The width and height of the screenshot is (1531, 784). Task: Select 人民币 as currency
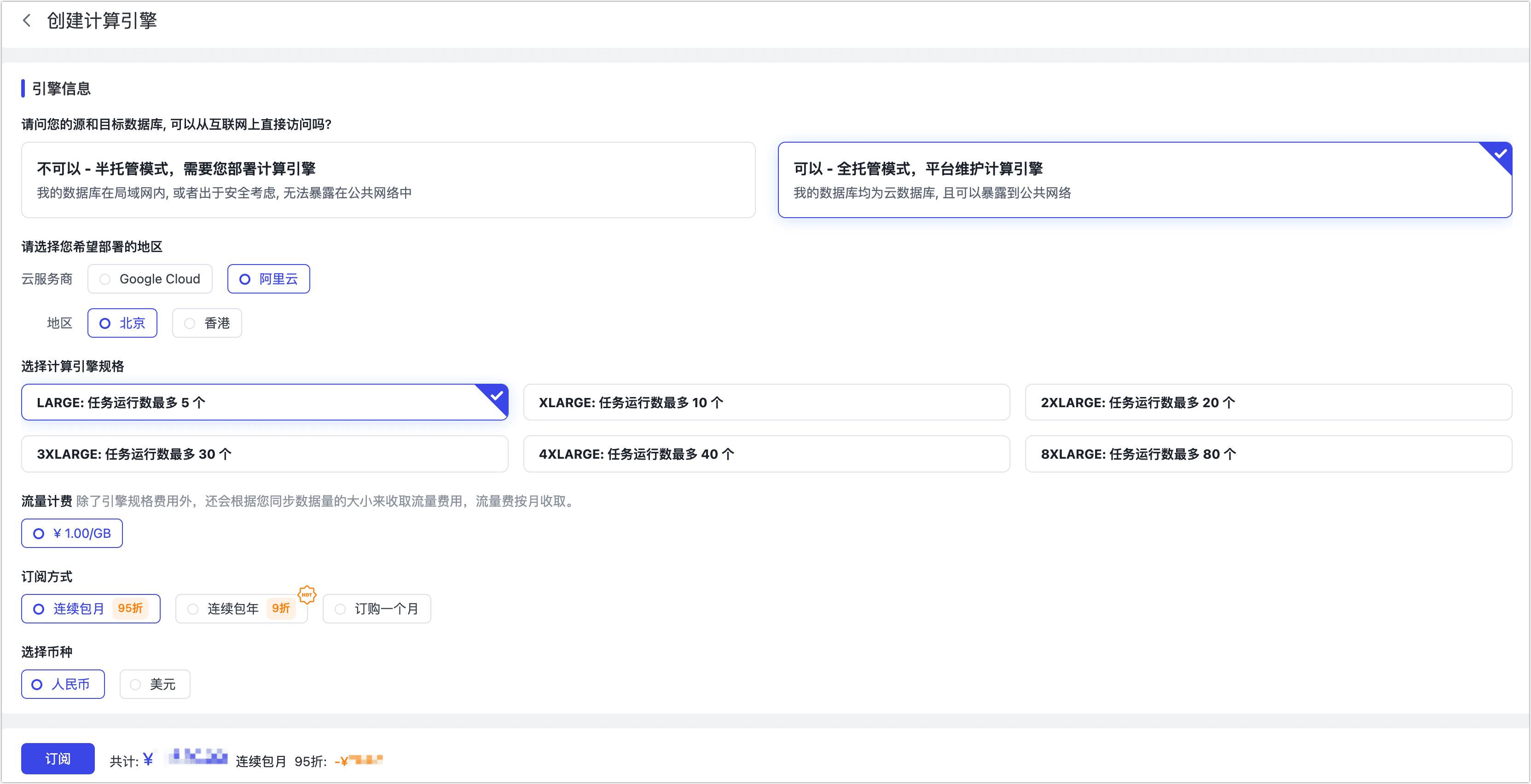tap(63, 684)
